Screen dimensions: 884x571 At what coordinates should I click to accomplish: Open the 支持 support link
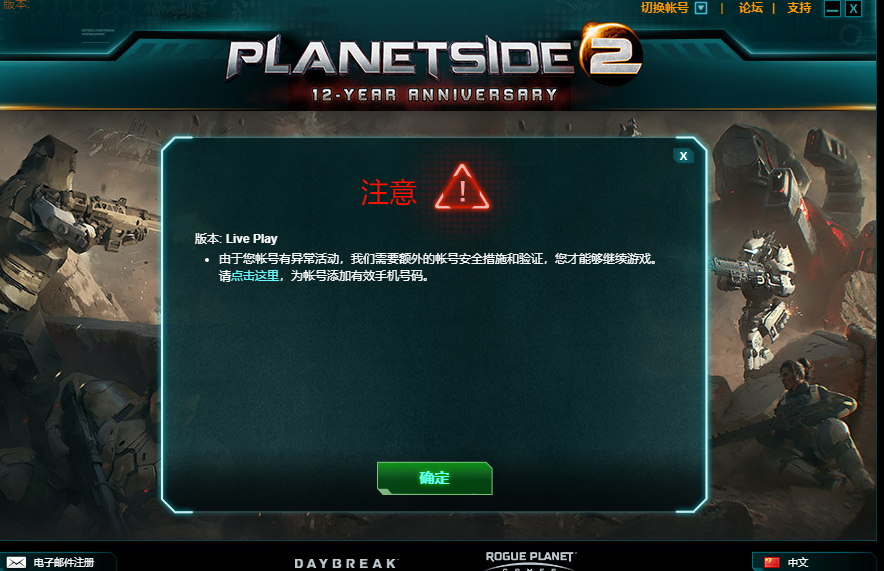[799, 8]
